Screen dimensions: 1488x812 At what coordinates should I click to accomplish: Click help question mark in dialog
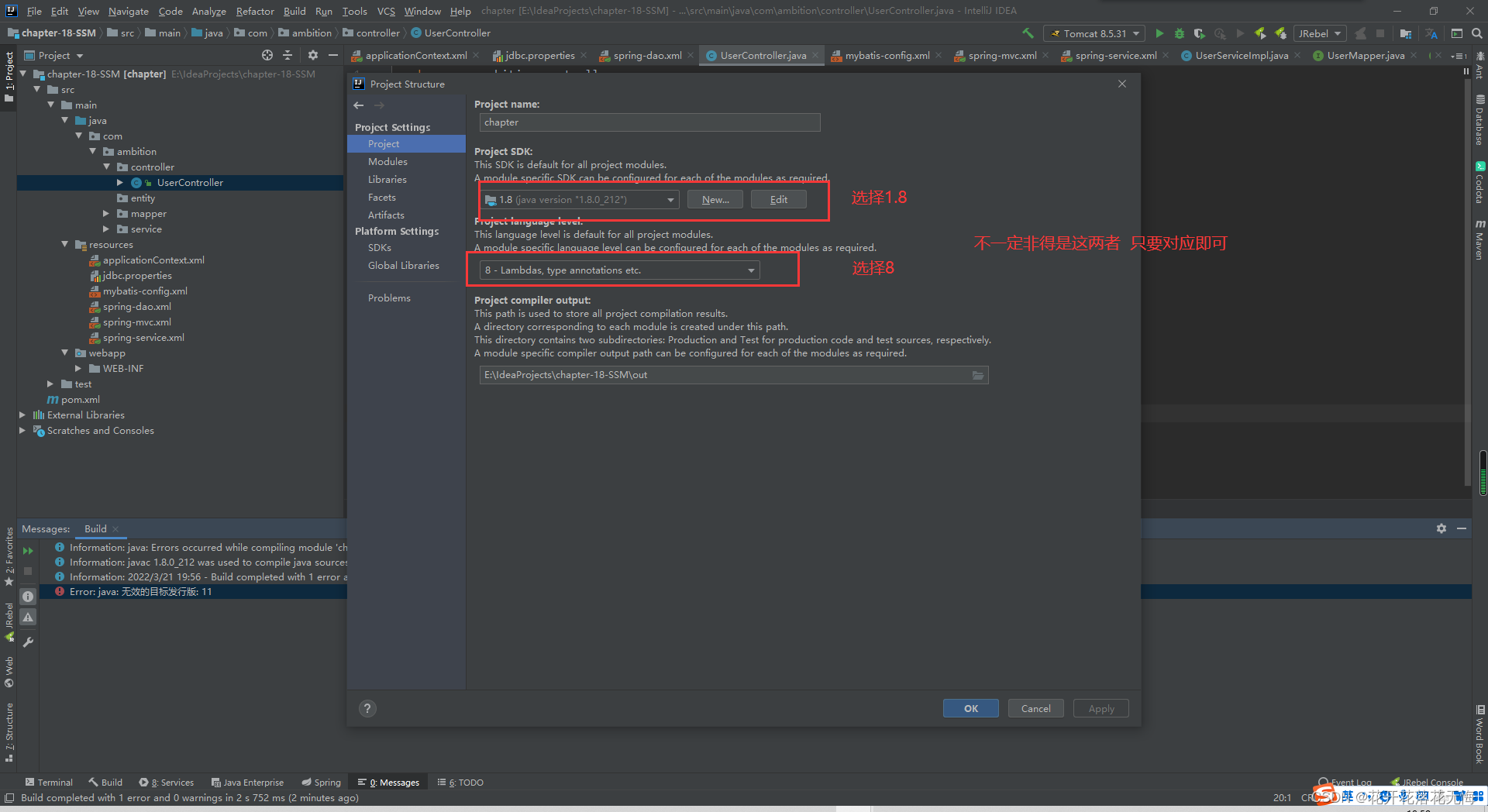click(368, 708)
